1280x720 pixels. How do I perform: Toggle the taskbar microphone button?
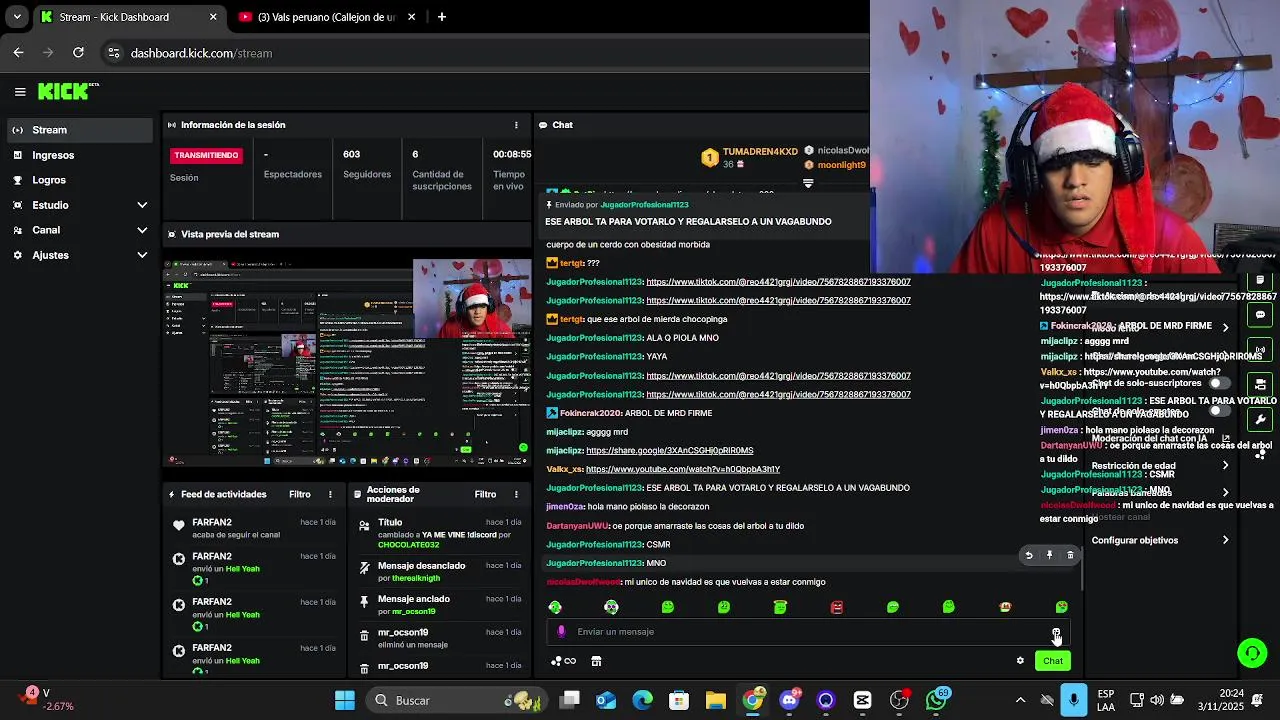1073,700
